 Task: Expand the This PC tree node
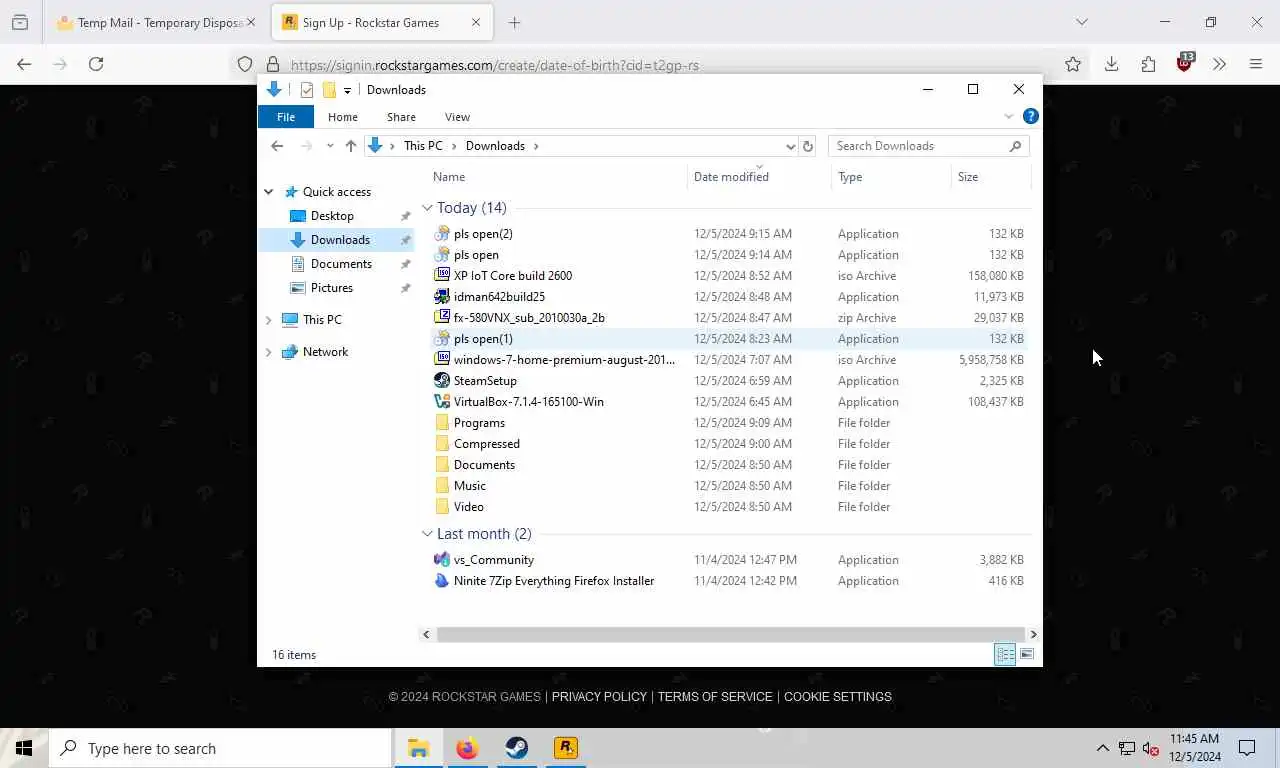(269, 320)
